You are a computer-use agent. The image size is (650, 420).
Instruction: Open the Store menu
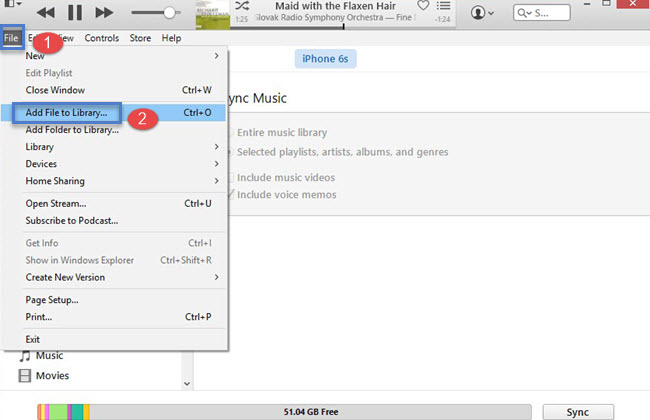click(140, 38)
